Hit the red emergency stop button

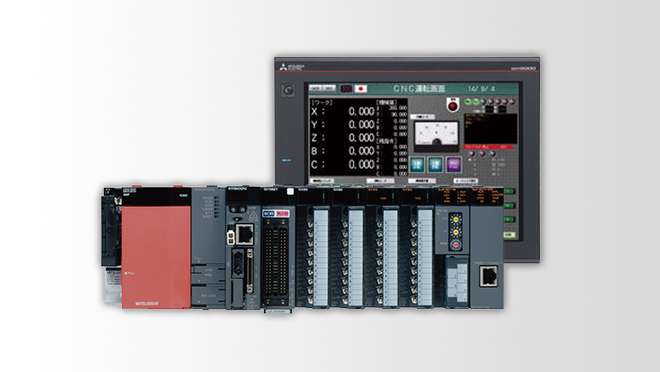[453, 105]
